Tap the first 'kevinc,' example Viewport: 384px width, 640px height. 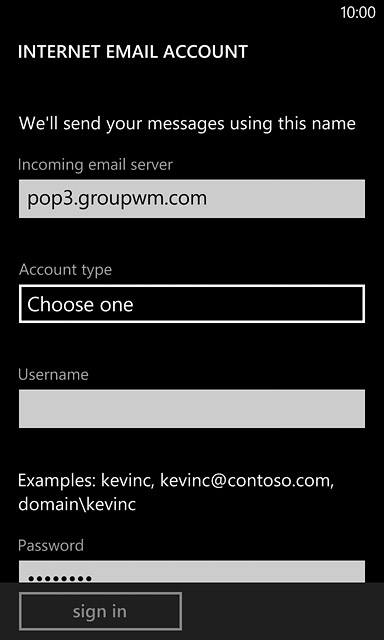tap(128, 481)
